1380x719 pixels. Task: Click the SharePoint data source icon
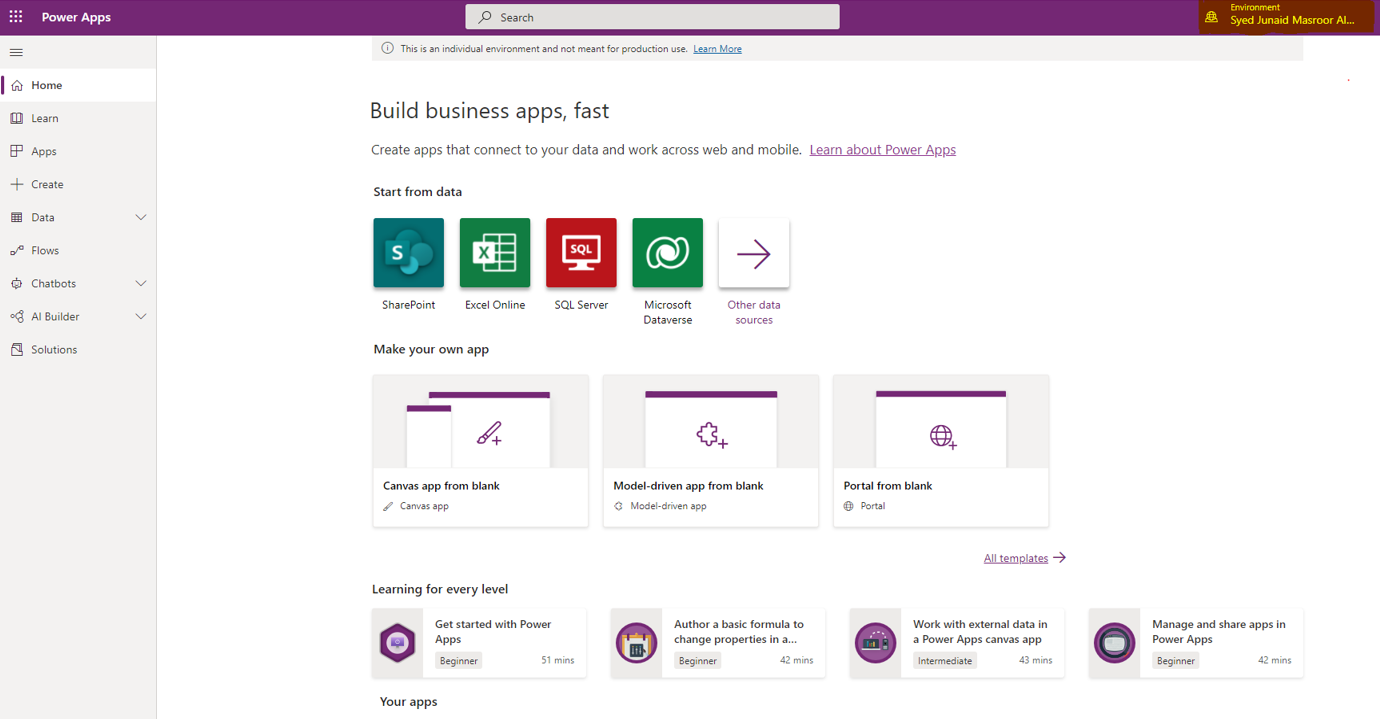click(408, 253)
